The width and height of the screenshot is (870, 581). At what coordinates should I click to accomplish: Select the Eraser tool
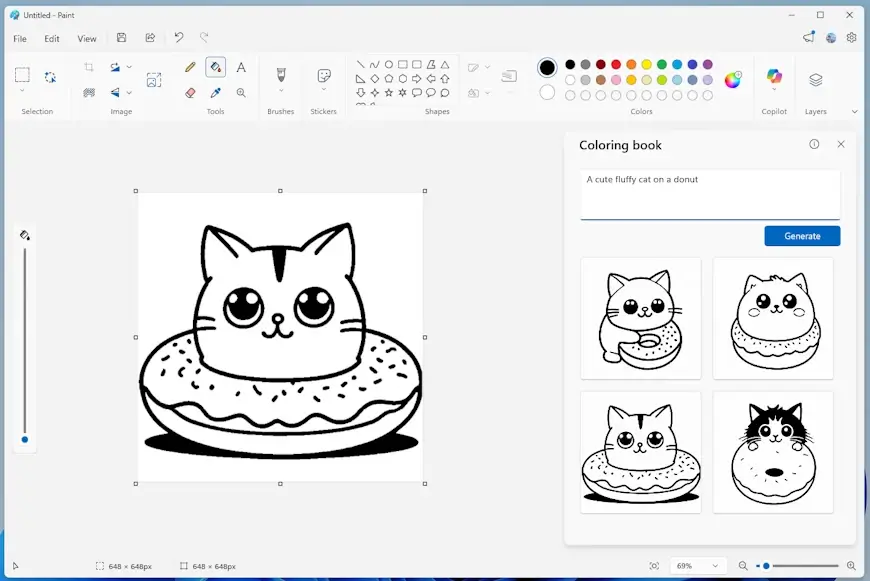[190, 92]
